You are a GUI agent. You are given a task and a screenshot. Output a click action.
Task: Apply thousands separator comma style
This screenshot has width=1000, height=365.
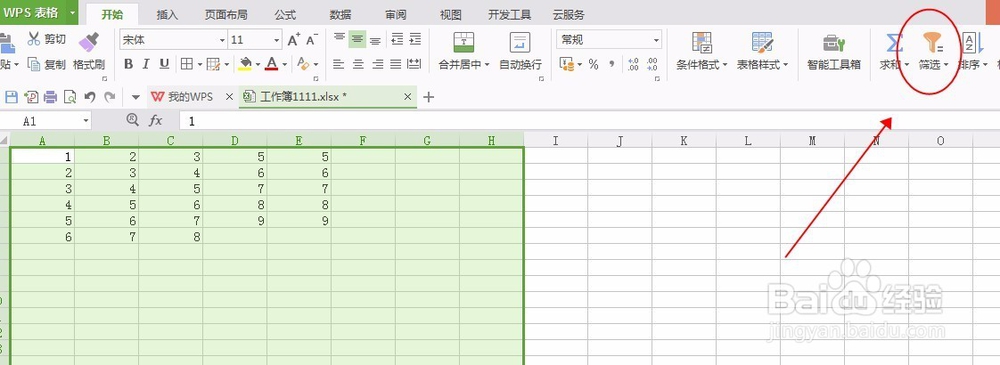(612, 64)
